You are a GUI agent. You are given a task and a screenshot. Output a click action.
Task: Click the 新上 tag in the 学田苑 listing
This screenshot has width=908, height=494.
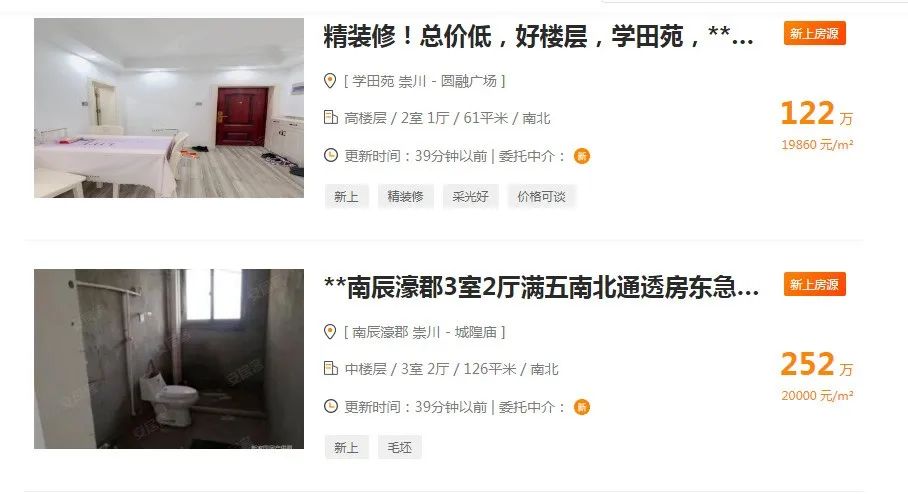point(346,197)
